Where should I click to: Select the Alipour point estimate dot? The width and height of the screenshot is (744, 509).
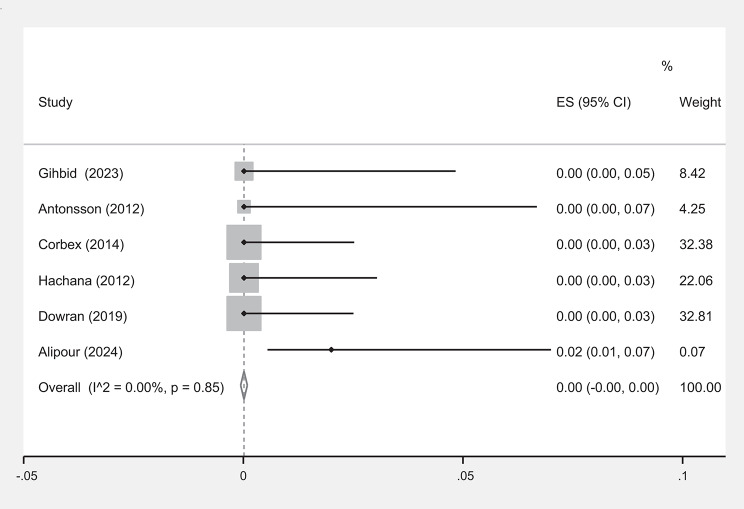tap(331, 350)
